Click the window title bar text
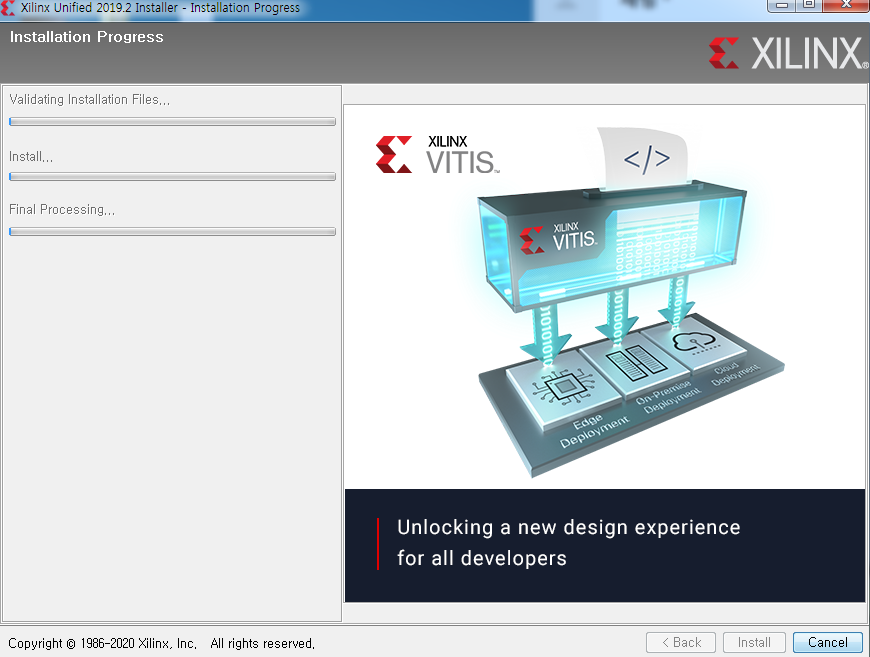The image size is (870, 657). (160, 8)
